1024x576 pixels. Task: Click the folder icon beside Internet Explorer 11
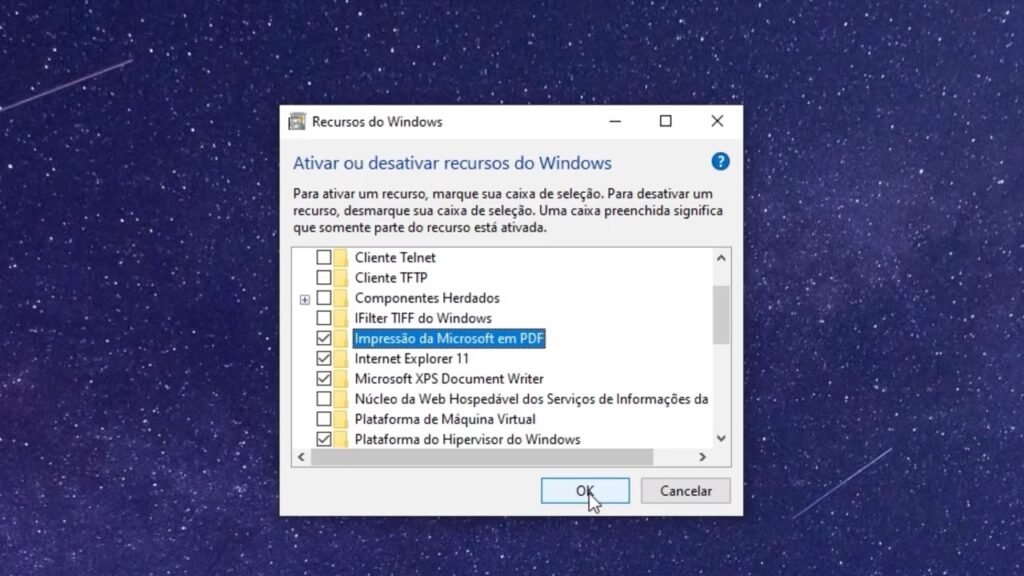340,359
